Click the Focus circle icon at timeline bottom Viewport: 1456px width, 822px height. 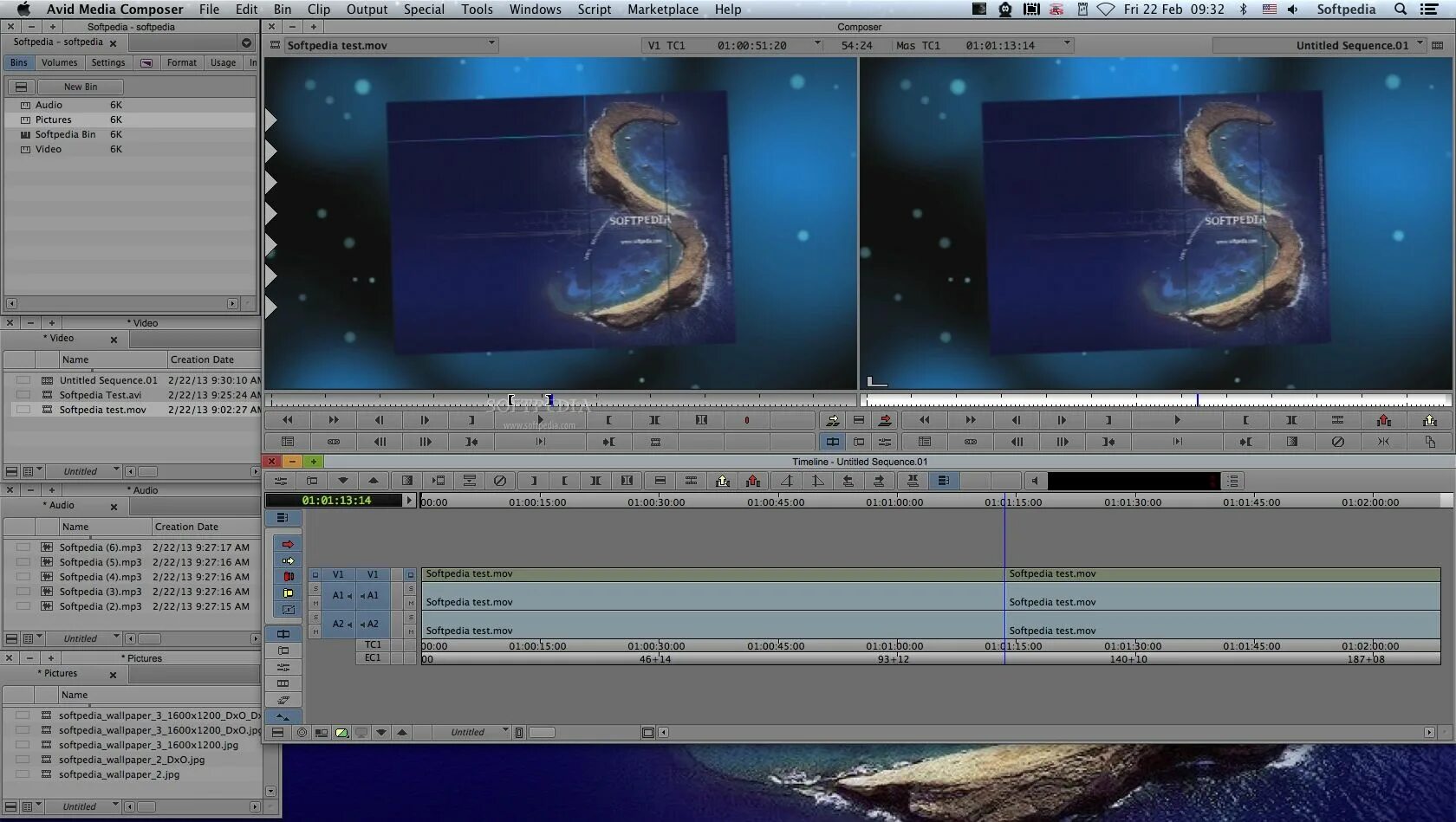[x=301, y=733]
